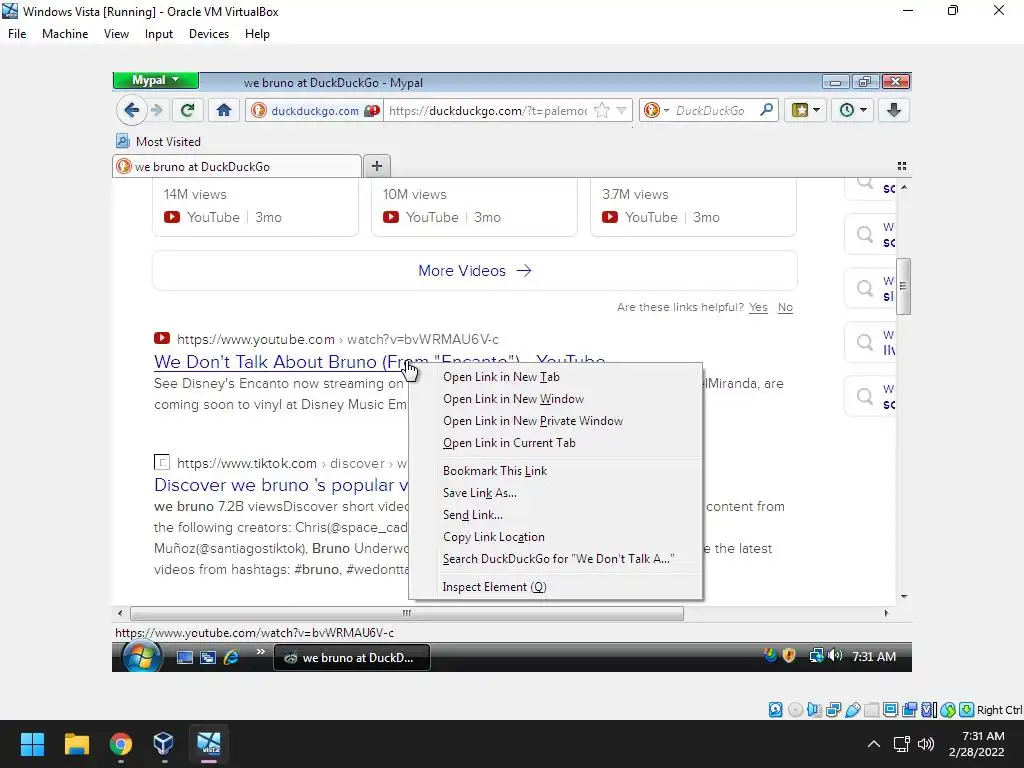This screenshot has height=768, width=1024.
Task: Click VirtualBox hard disk activity status icon
Action: click(x=775, y=710)
